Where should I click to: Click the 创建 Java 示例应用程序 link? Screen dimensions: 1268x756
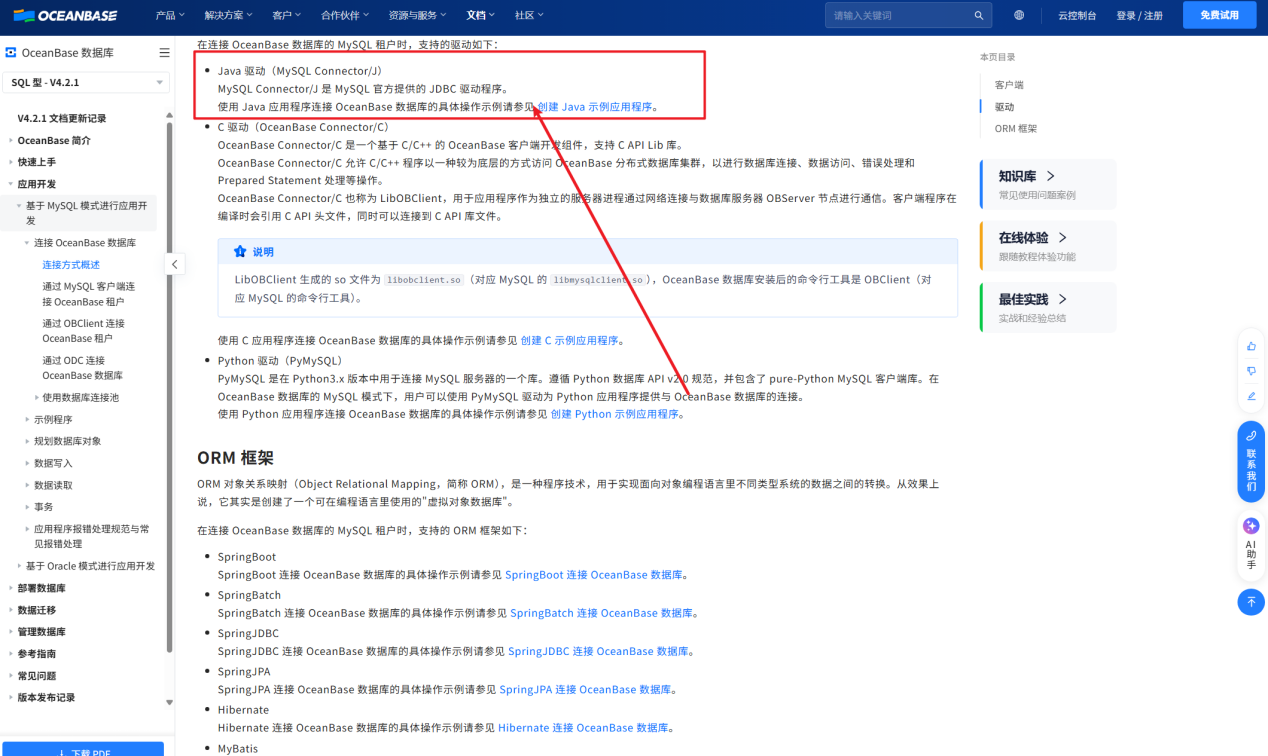point(595,107)
